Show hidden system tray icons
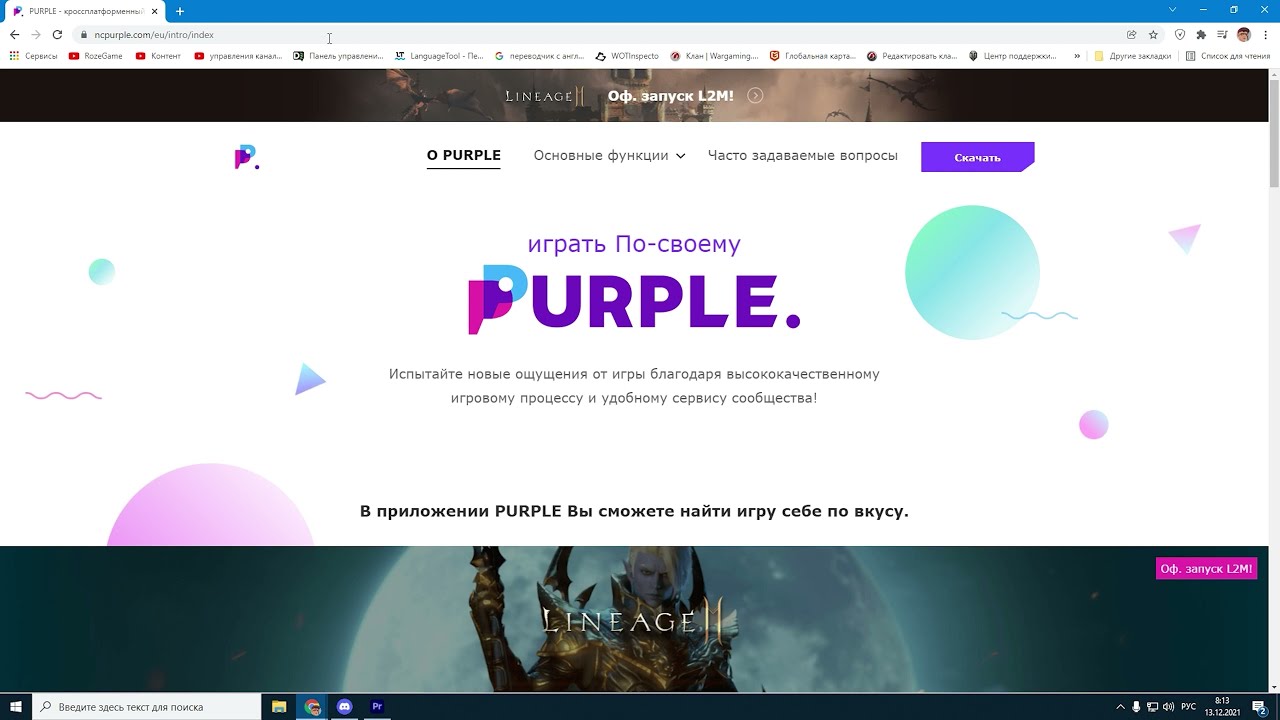 click(x=1120, y=707)
